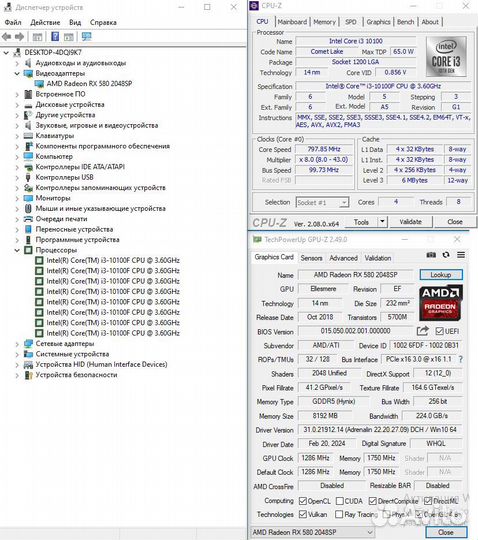478x540 pixels.
Task: Open the Справка menu
Action: tap(103, 22)
